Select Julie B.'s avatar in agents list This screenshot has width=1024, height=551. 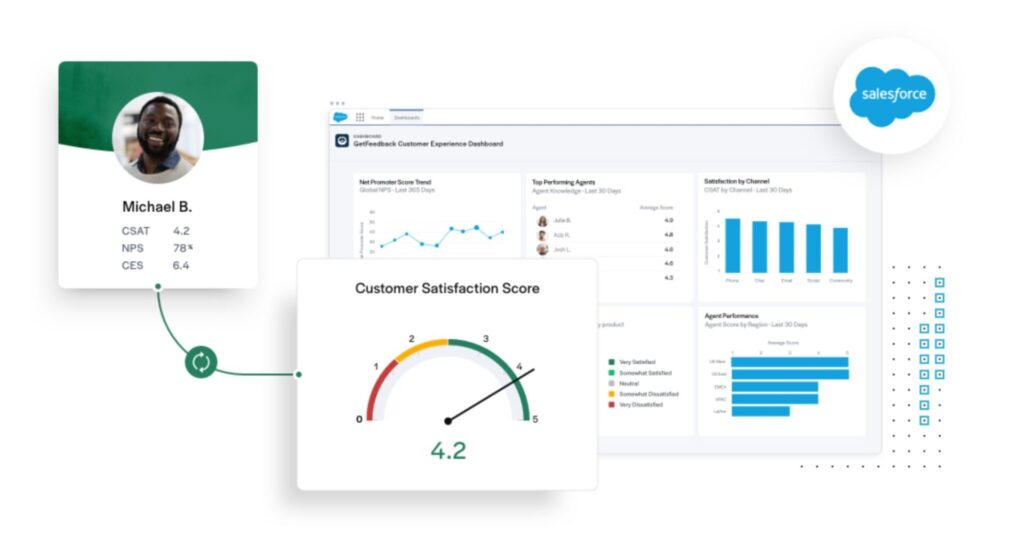[542, 221]
